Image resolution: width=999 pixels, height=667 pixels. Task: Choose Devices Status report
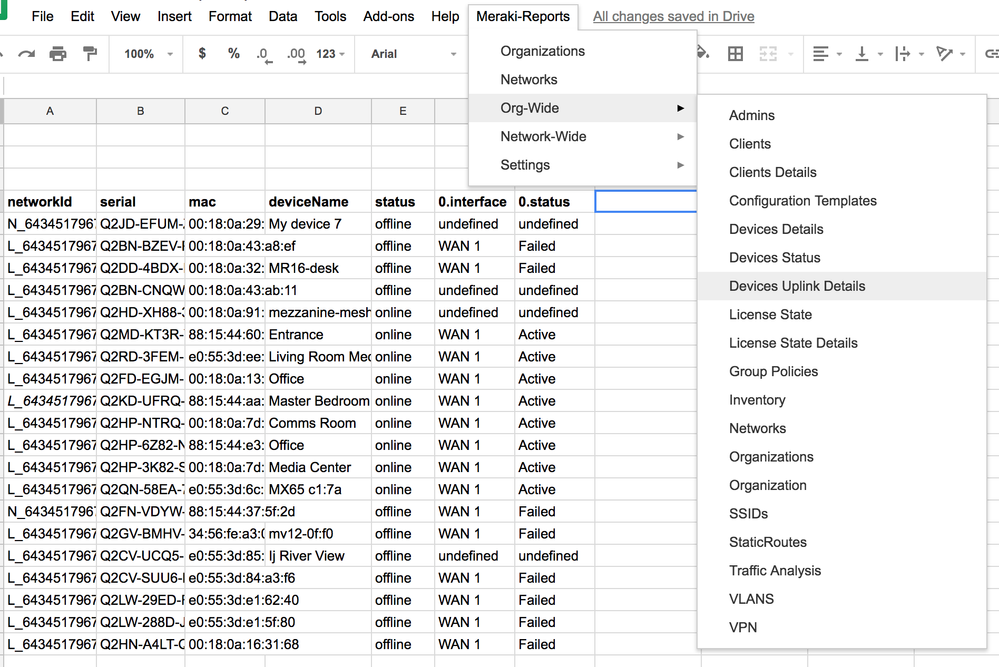(x=842, y=257)
